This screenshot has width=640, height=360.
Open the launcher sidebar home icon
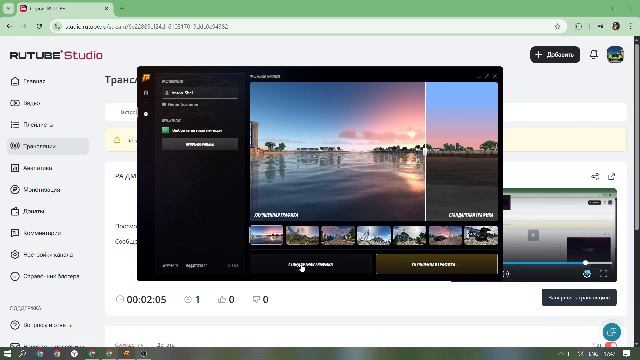[x=146, y=93]
